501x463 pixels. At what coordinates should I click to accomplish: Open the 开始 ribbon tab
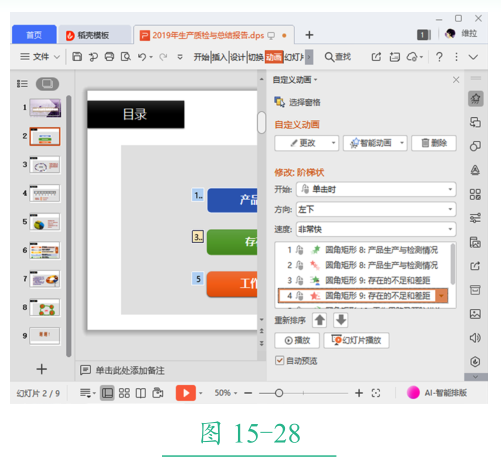coord(201,57)
